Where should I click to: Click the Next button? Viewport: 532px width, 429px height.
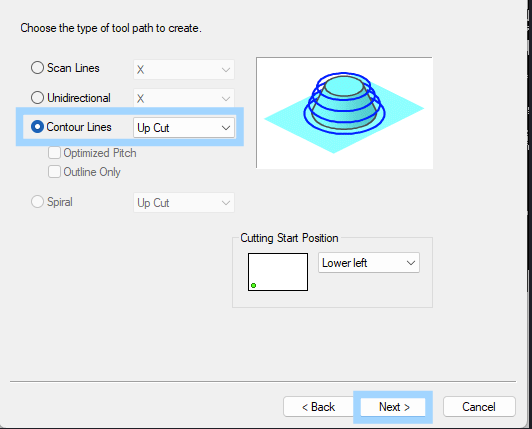pos(393,407)
